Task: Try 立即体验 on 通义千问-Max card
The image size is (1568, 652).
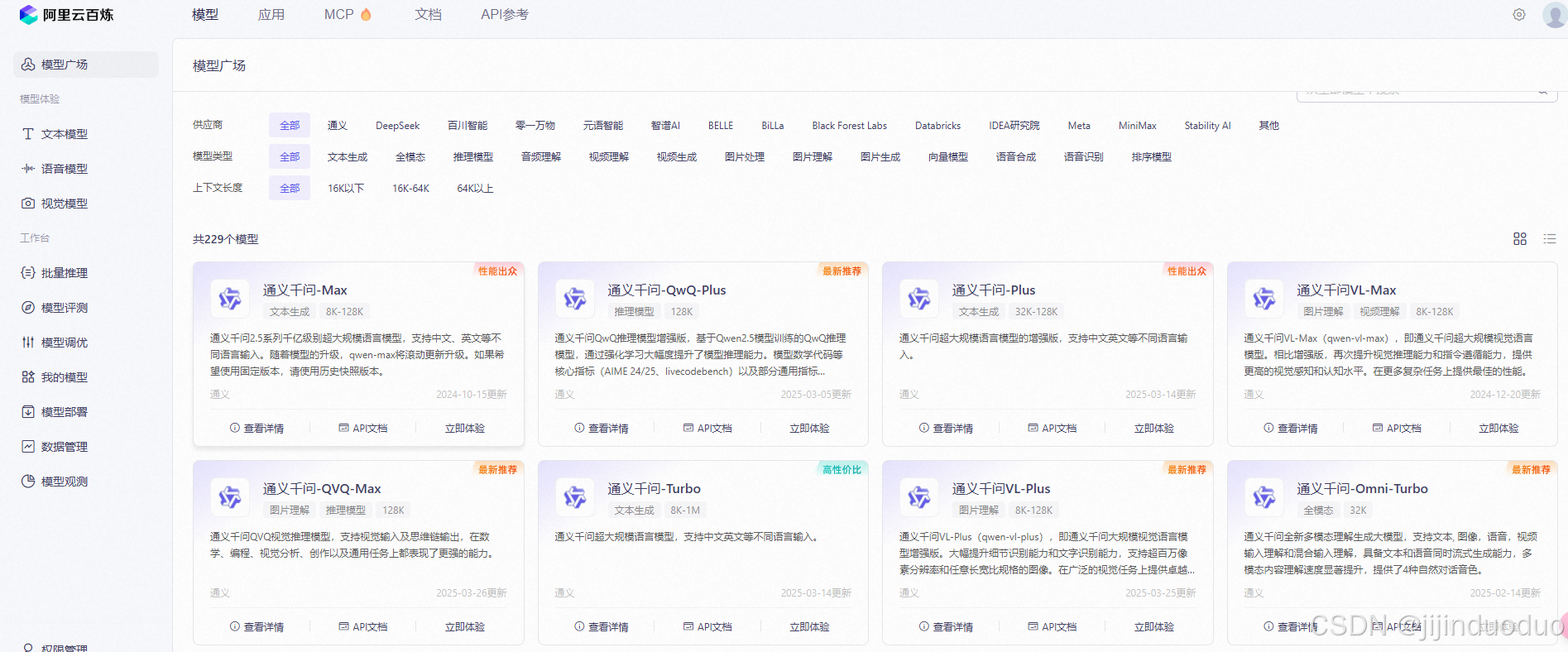Action: [x=465, y=429]
